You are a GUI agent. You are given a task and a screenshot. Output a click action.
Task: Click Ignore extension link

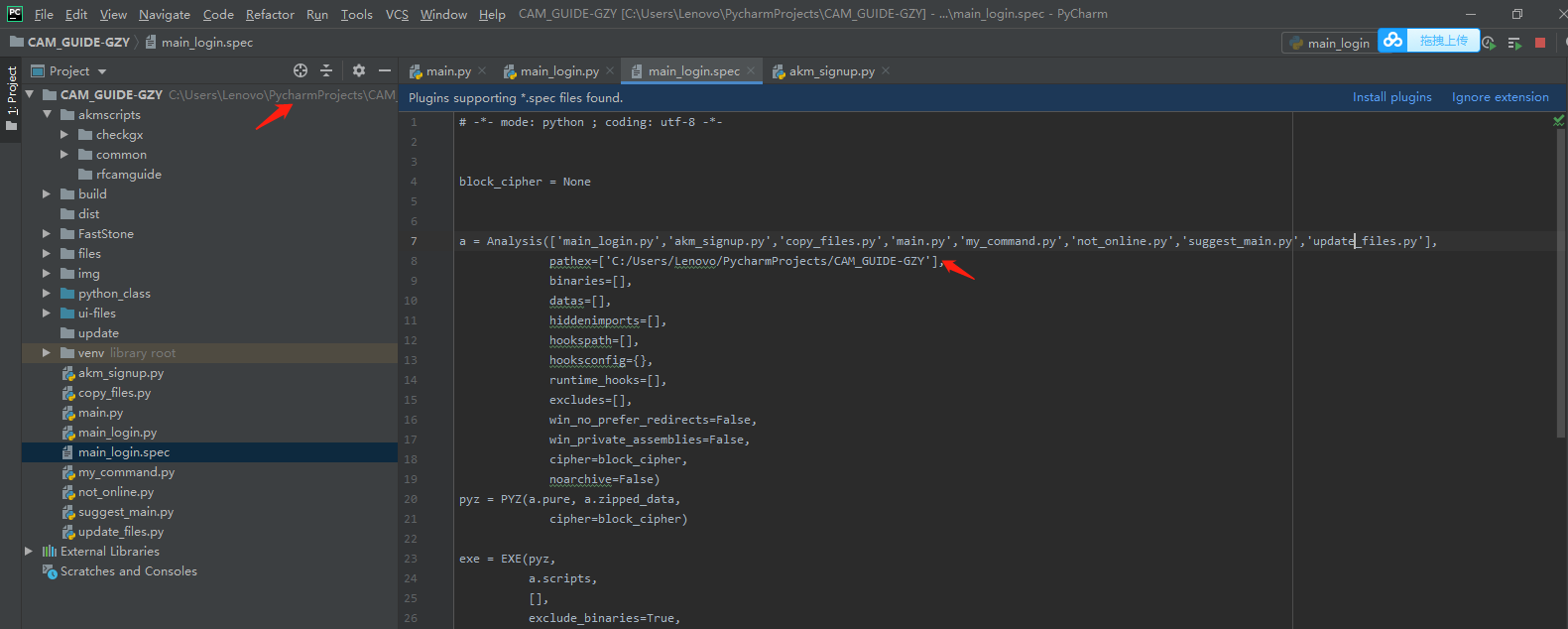point(1500,97)
